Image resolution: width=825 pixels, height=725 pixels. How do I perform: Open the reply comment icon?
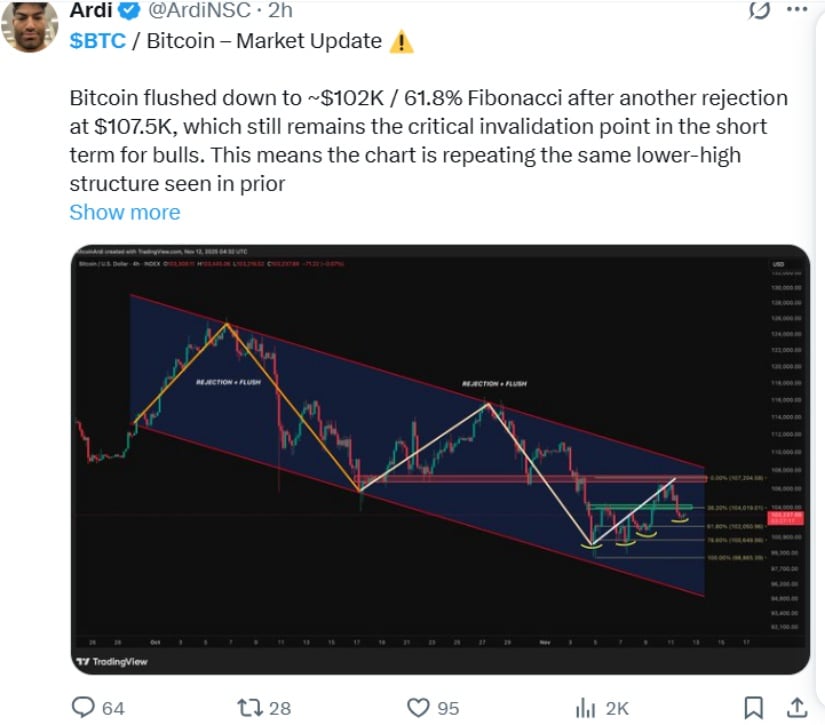point(84,707)
